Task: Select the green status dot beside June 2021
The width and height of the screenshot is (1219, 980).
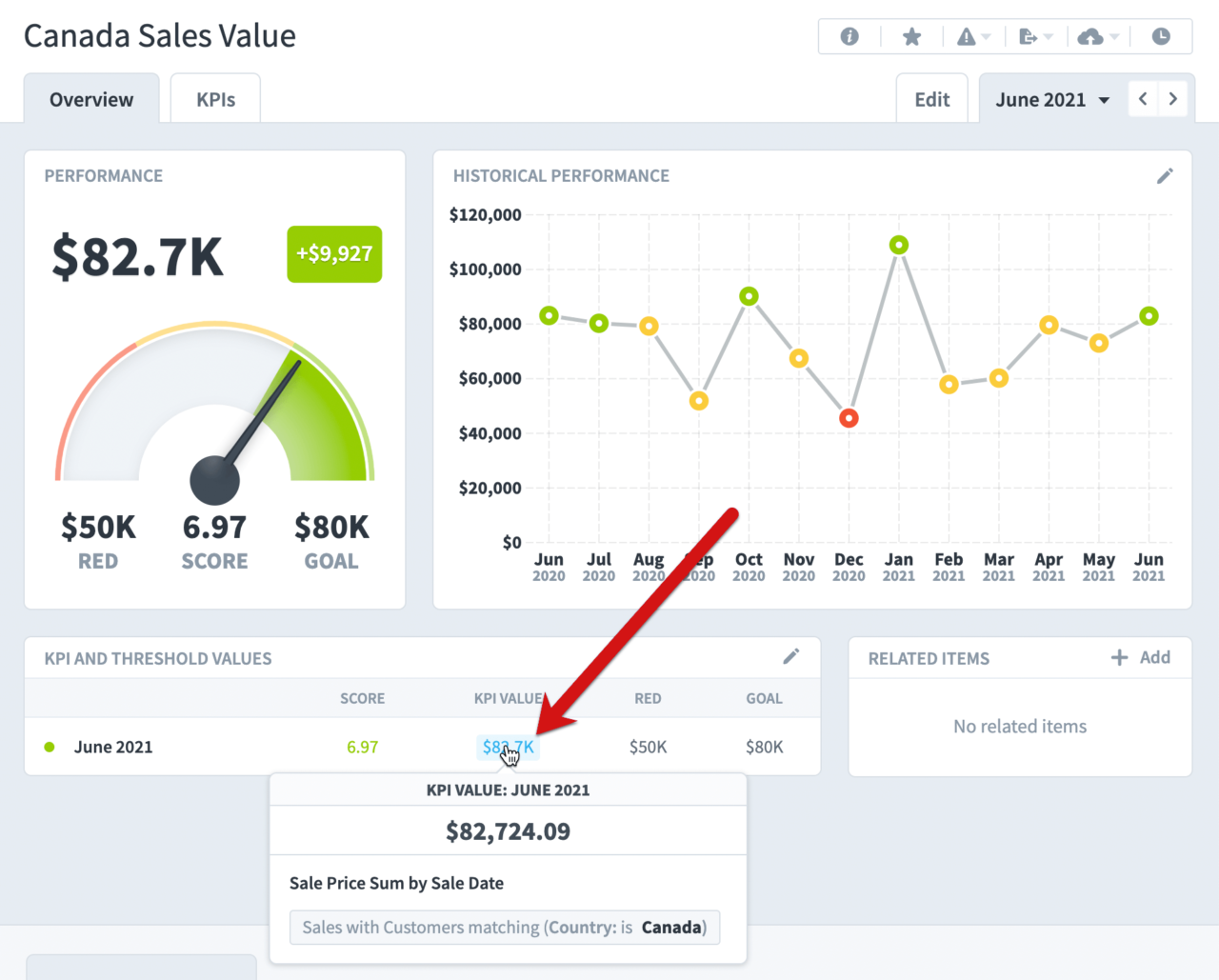Action: [49, 747]
